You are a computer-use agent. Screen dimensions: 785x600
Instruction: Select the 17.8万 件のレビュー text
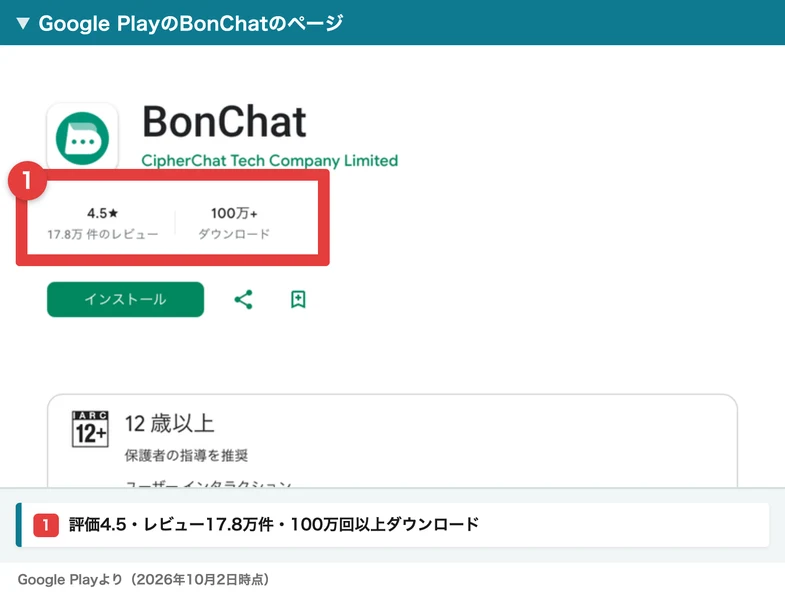click(x=103, y=234)
